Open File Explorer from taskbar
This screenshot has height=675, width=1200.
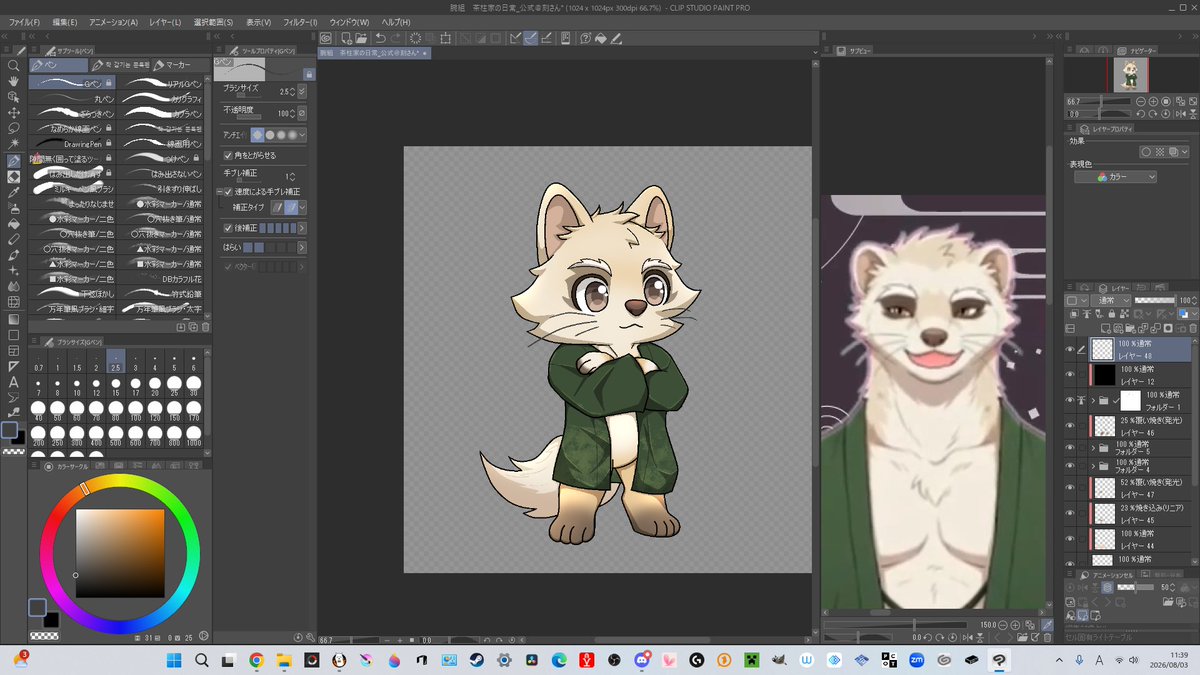(284, 660)
